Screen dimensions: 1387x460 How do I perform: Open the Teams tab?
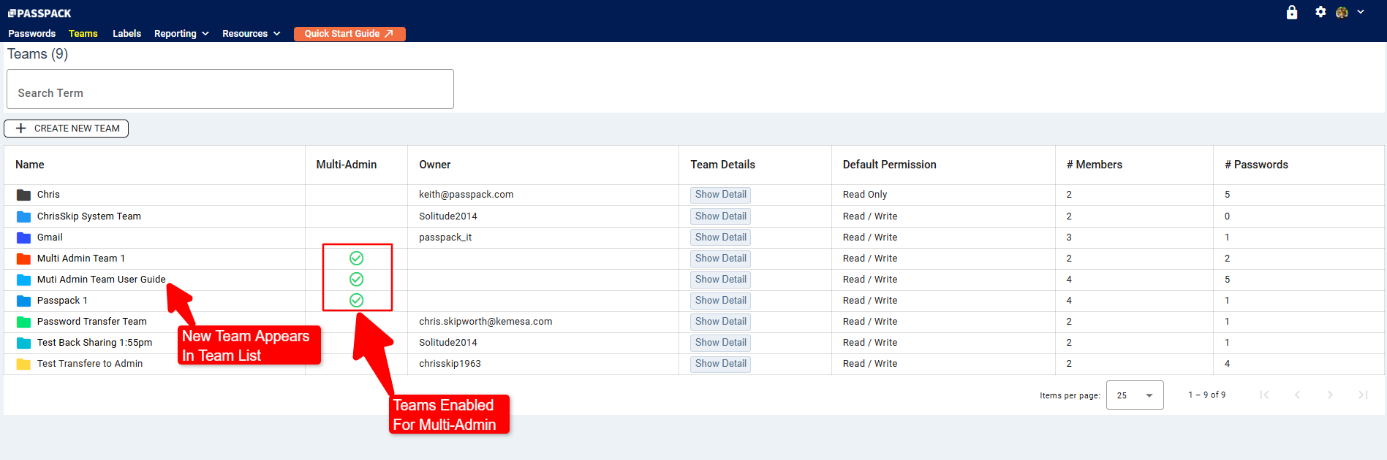tap(83, 33)
